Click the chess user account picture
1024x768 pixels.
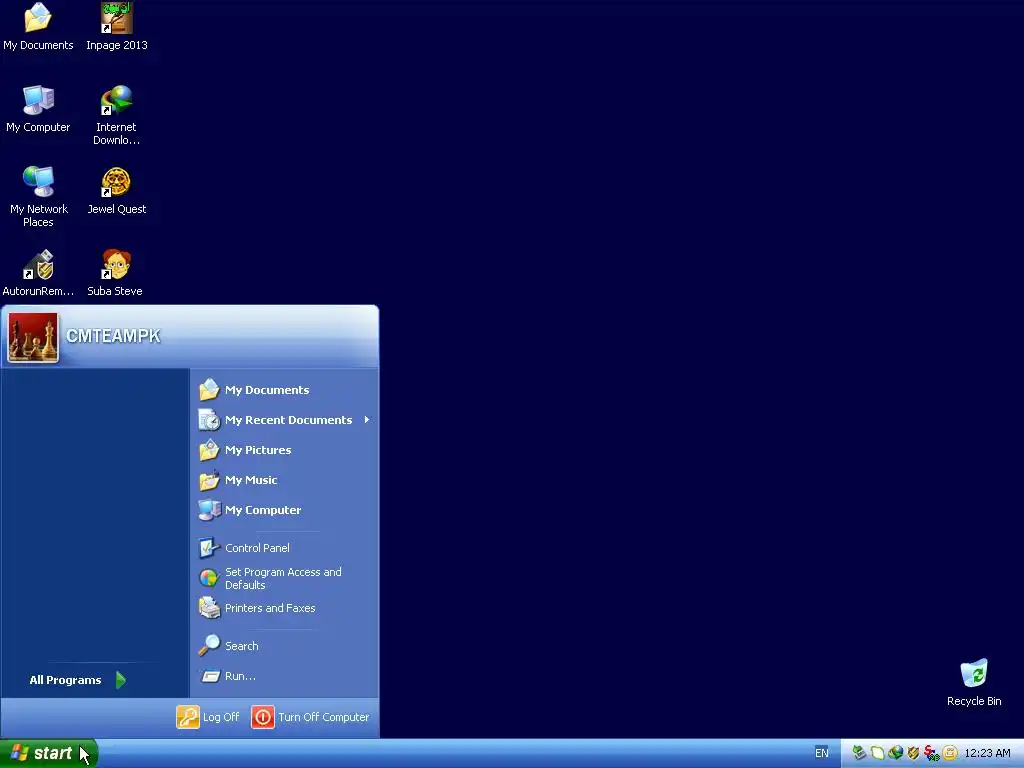pyautogui.click(x=33, y=337)
